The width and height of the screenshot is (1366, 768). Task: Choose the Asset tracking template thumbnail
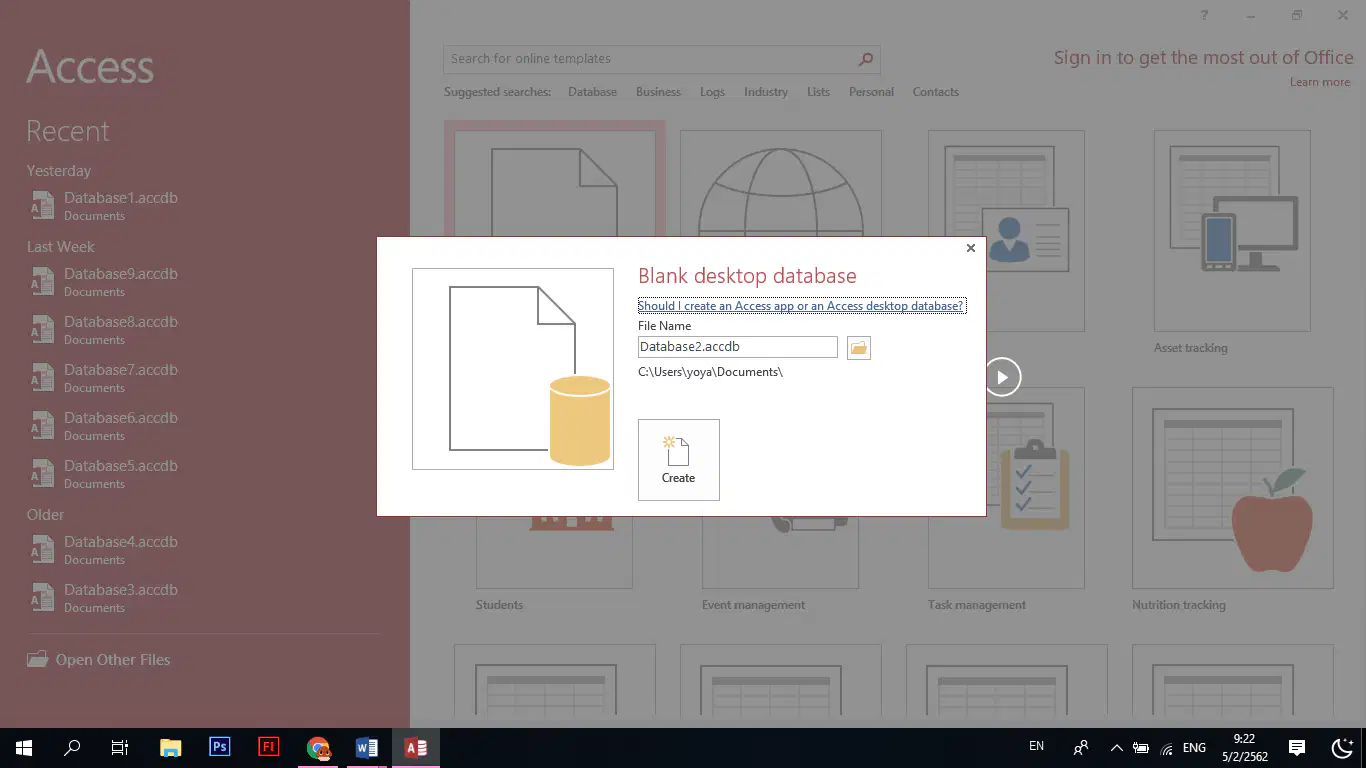click(x=1232, y=230)
